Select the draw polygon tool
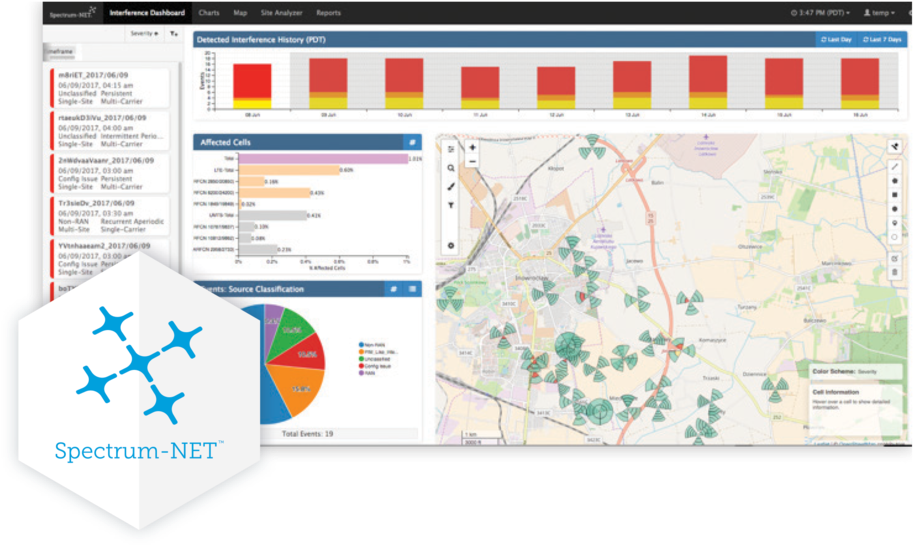The image size is (913, 545). (895, 181)
